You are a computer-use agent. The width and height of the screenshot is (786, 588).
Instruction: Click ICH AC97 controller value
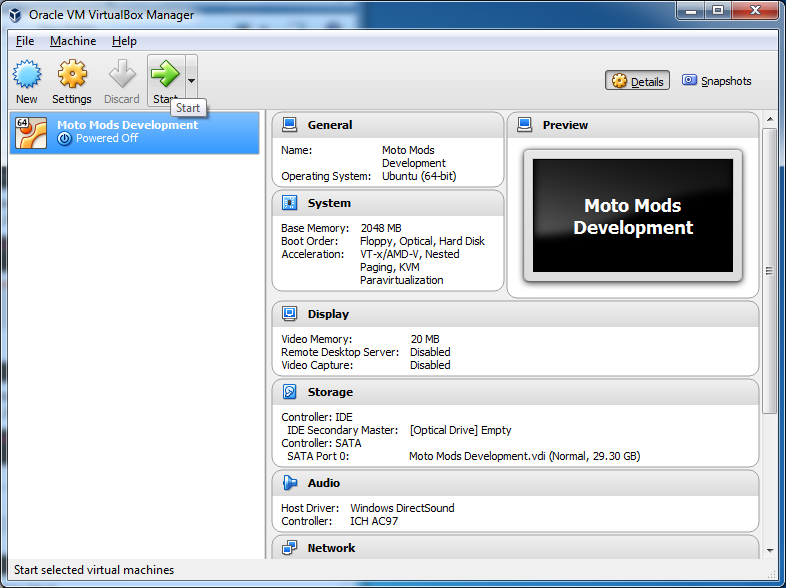pos(374,521)
